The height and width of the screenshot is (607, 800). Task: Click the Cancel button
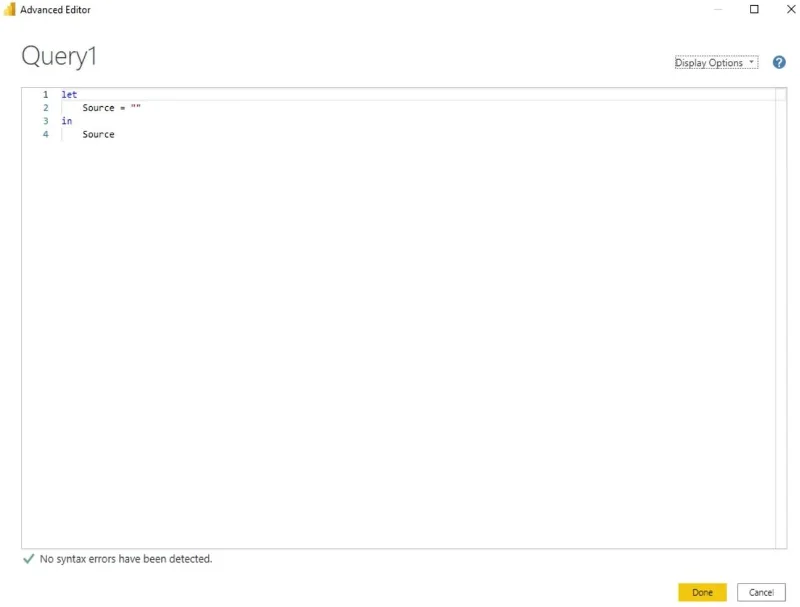(761, 592)
